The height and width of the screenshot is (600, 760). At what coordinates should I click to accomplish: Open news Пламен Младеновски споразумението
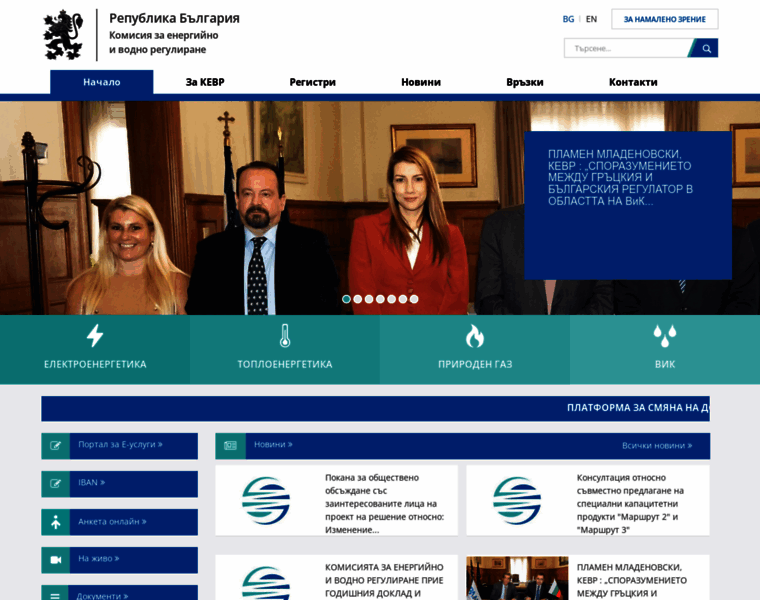tap(632, 580)
